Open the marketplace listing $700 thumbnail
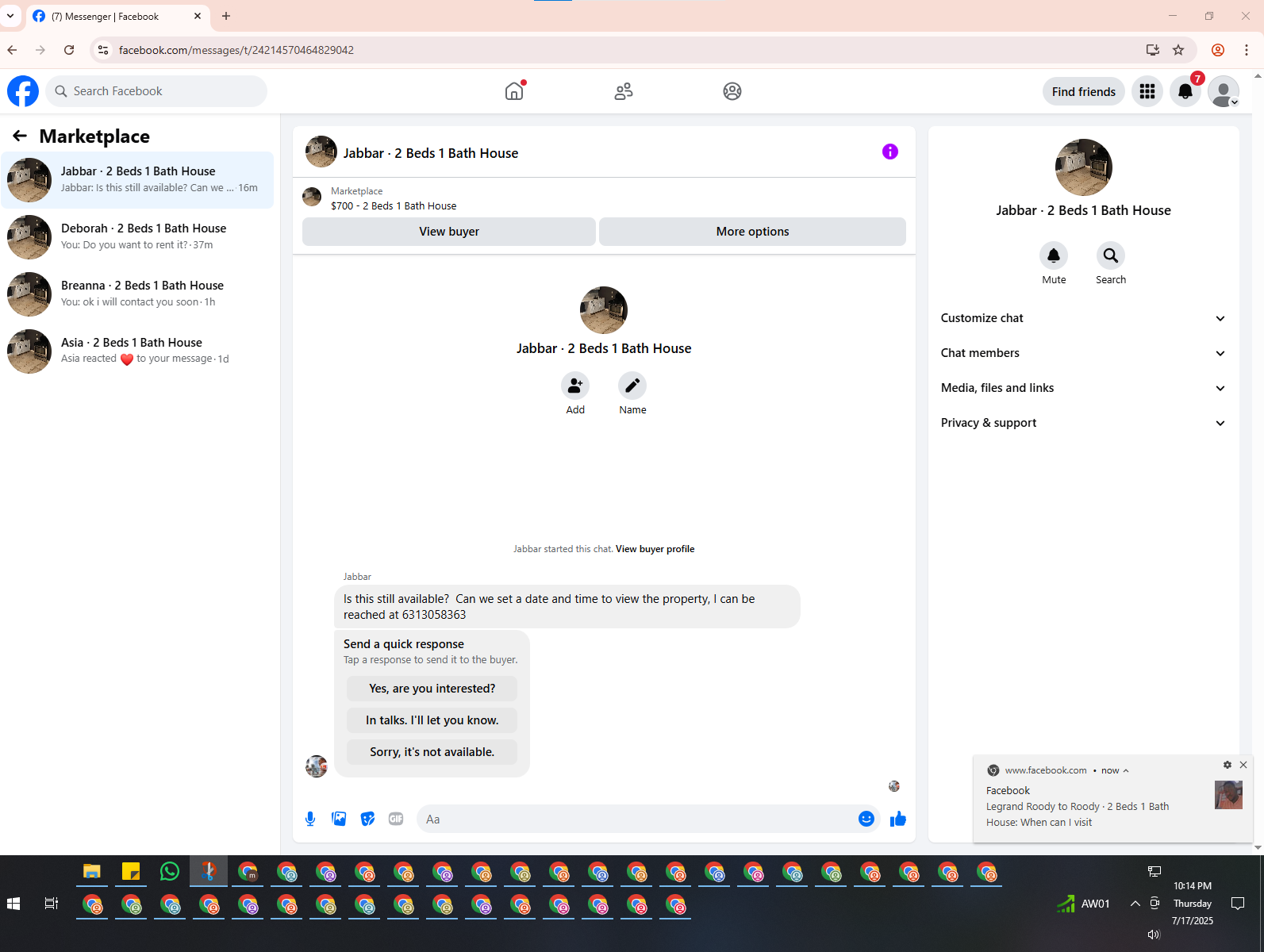Viewport: 1264px width, 952px height. pos(312,197)
